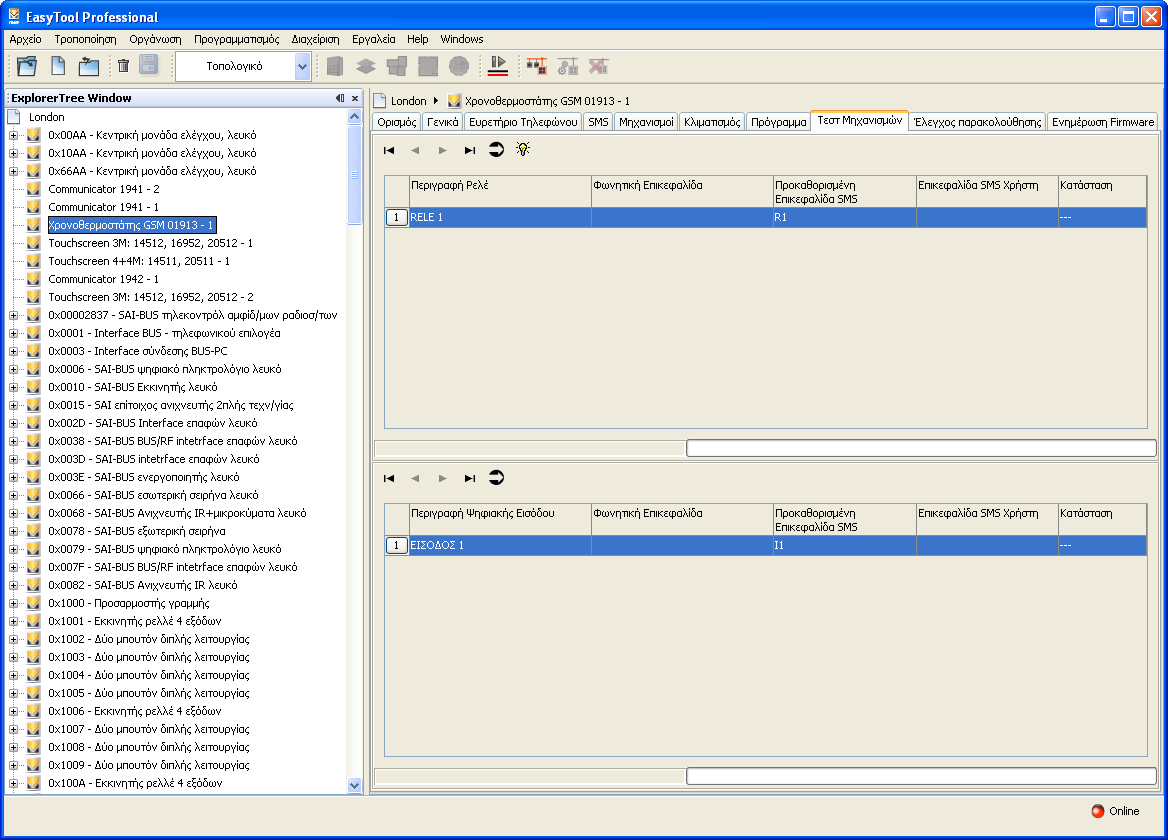Image resolution: width=1168 pixels, height=840 pixels.
Task: Open the Αρχείο menu
Action: coord(25,39)
